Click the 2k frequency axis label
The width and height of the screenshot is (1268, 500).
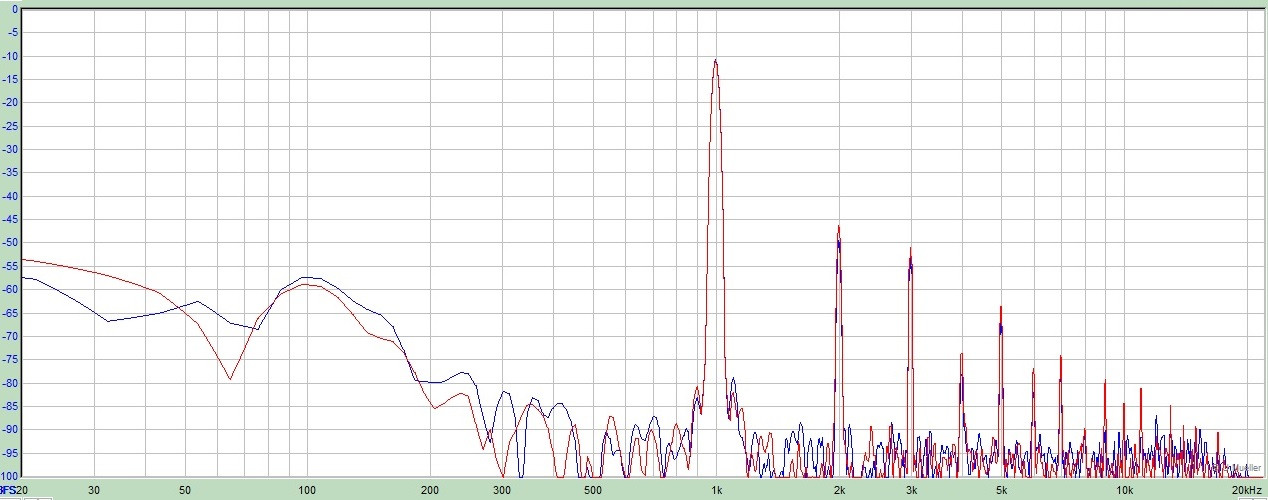839,490
